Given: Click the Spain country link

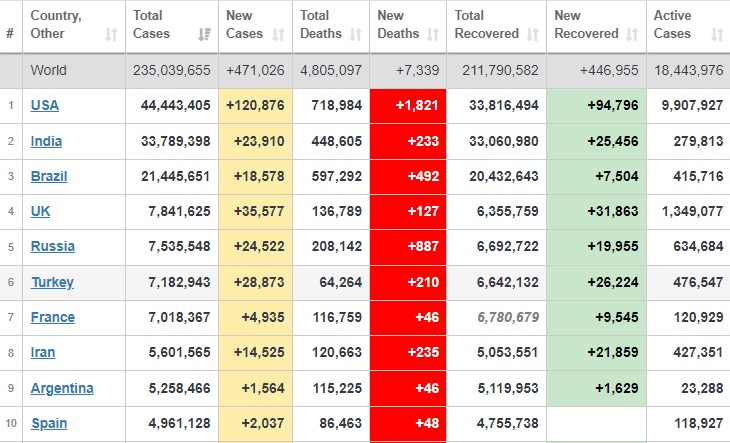Looking at the screenshot, I should tap(49, 423).
